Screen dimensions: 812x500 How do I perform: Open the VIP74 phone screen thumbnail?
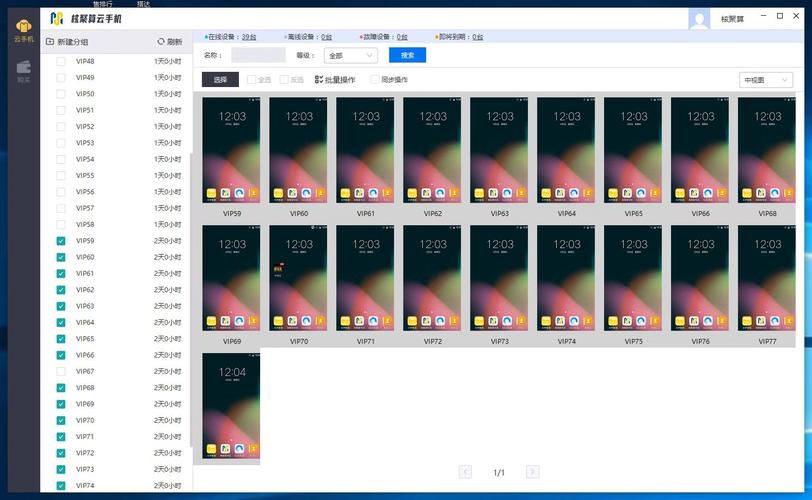pos(566,278)
